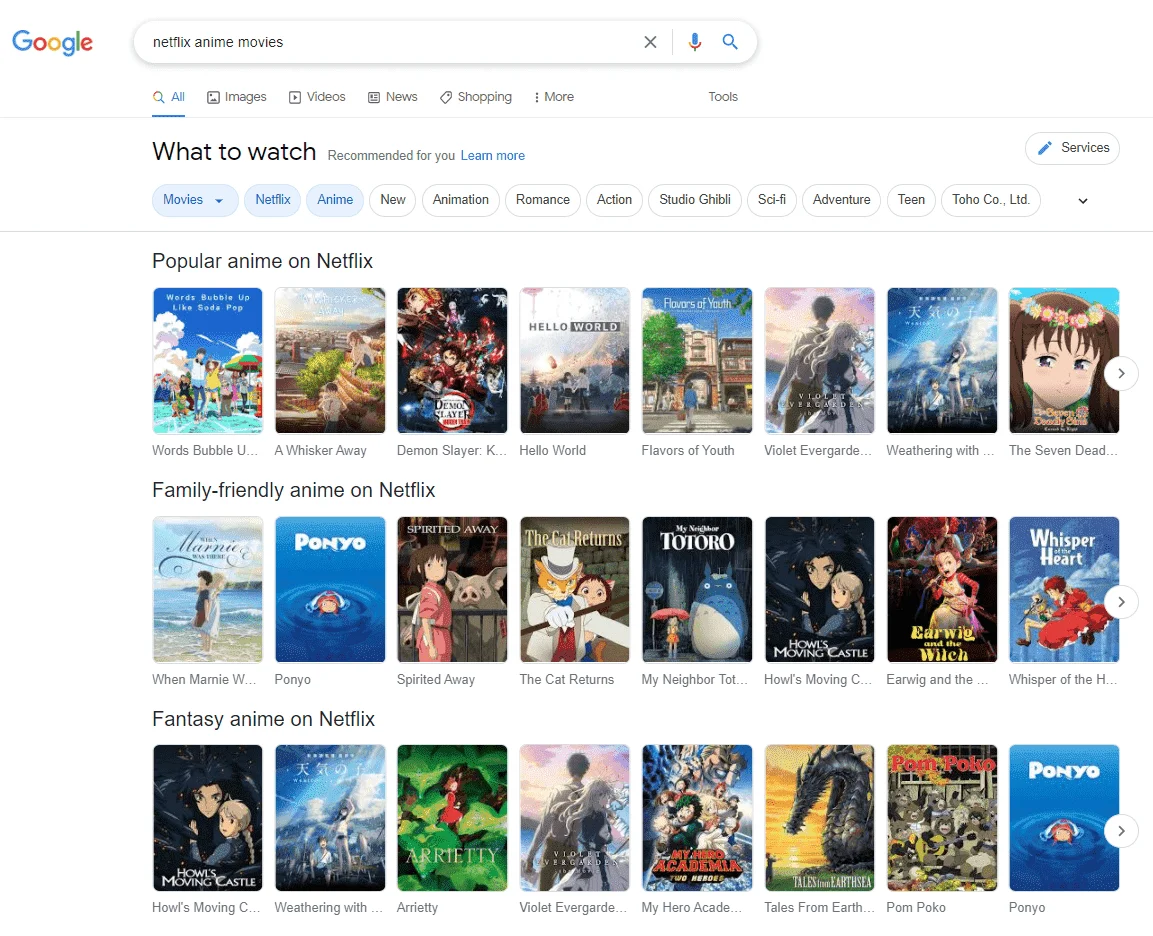Enable the Adventure filter chip
1153x936 pixels.
pyautogui.click(x=841, y=200)
